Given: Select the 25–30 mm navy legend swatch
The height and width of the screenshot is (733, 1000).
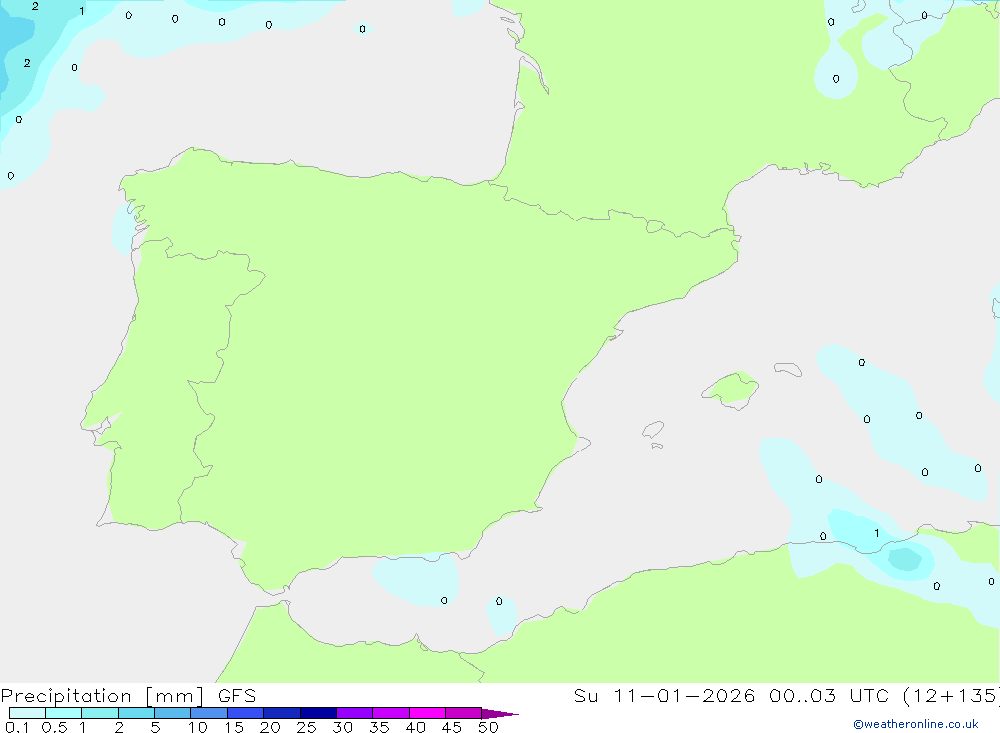Looking at the screenshot, I should click(318, 713).
